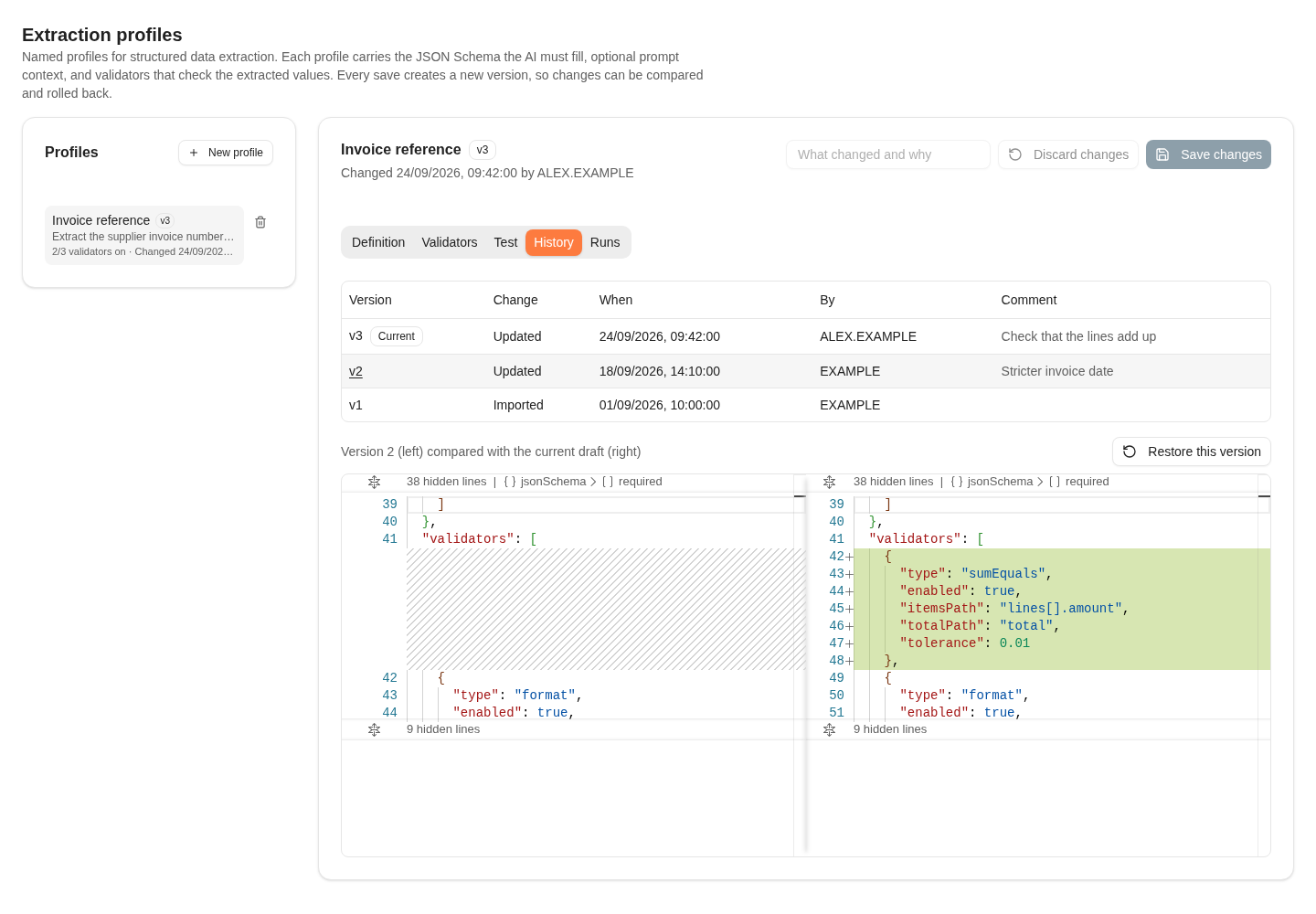1316x914 pixels.
Task: Click the added "sumEquals" line in diff
Action: 1062,574
